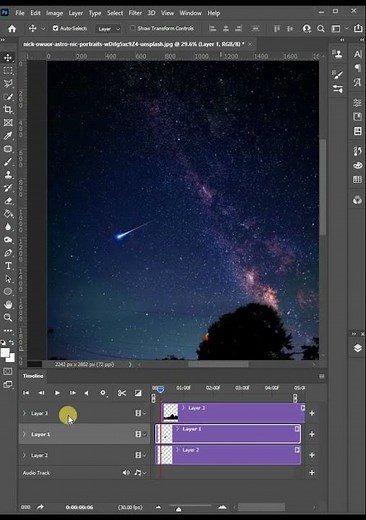This screenshot has width=366, height=520.
Task: Select the Rectangular Marquee tool
Action: tap(8, 70)
